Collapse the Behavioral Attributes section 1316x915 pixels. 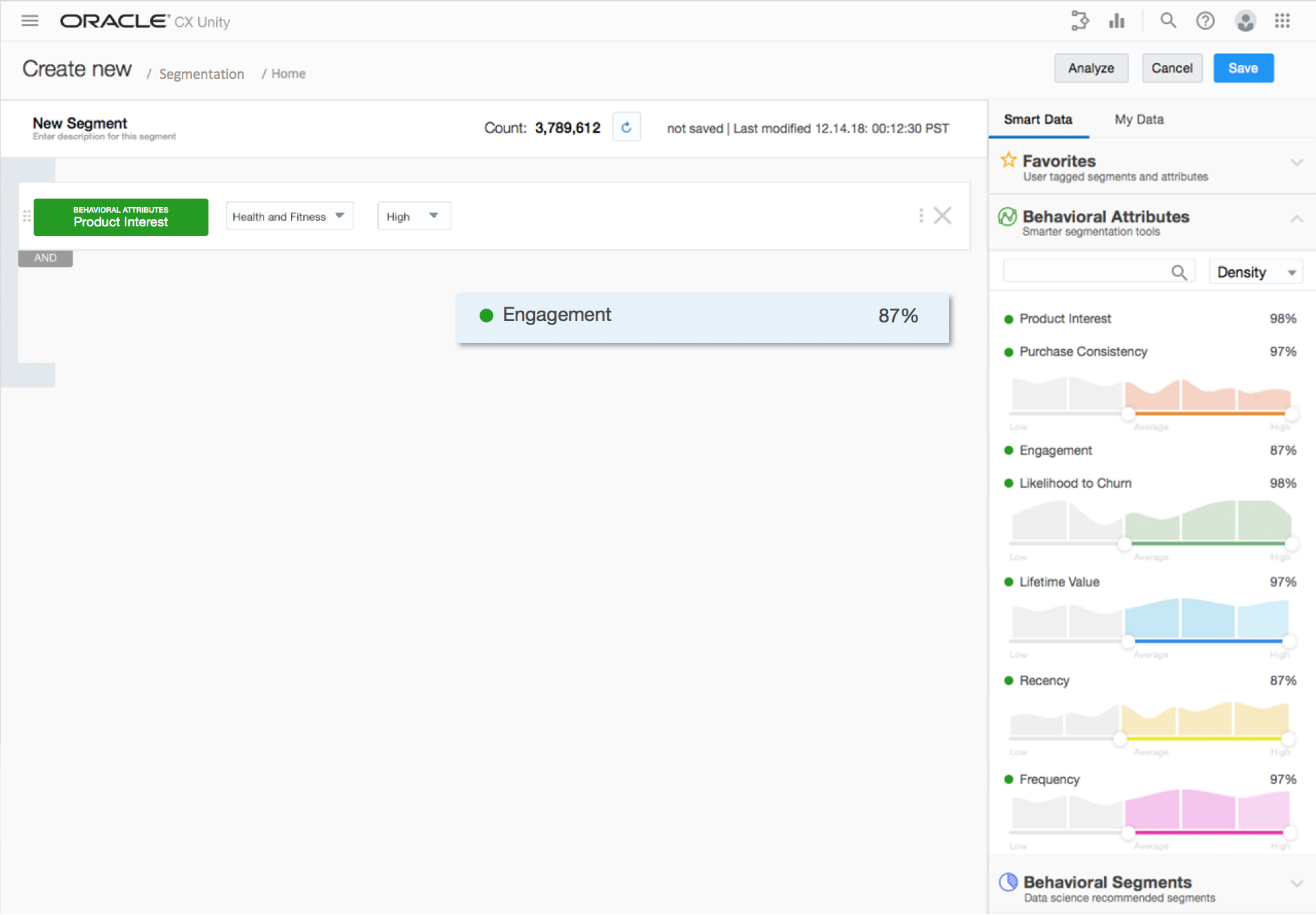tap(1296, 219)
